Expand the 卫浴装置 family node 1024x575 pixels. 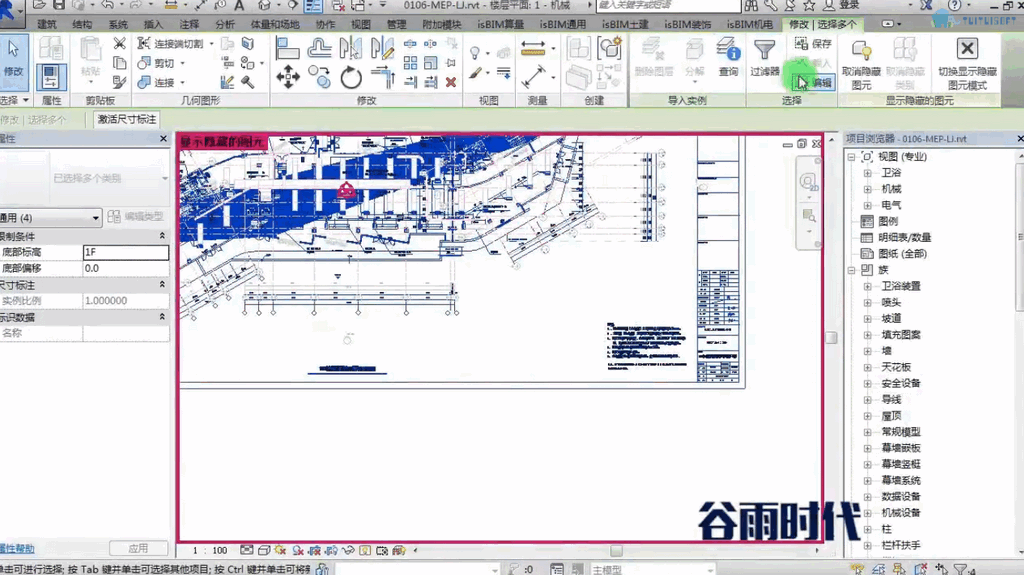pyautogui.click(x=867, y=286)
